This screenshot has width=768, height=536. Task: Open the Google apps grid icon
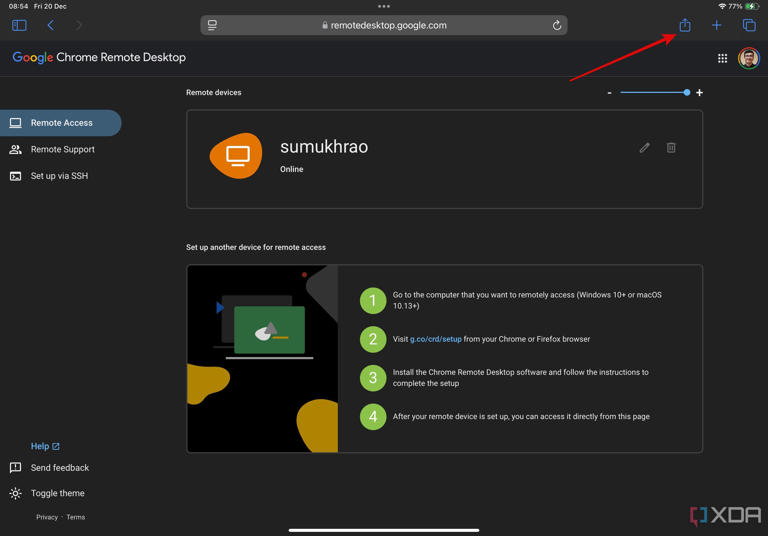coord(722,58)
